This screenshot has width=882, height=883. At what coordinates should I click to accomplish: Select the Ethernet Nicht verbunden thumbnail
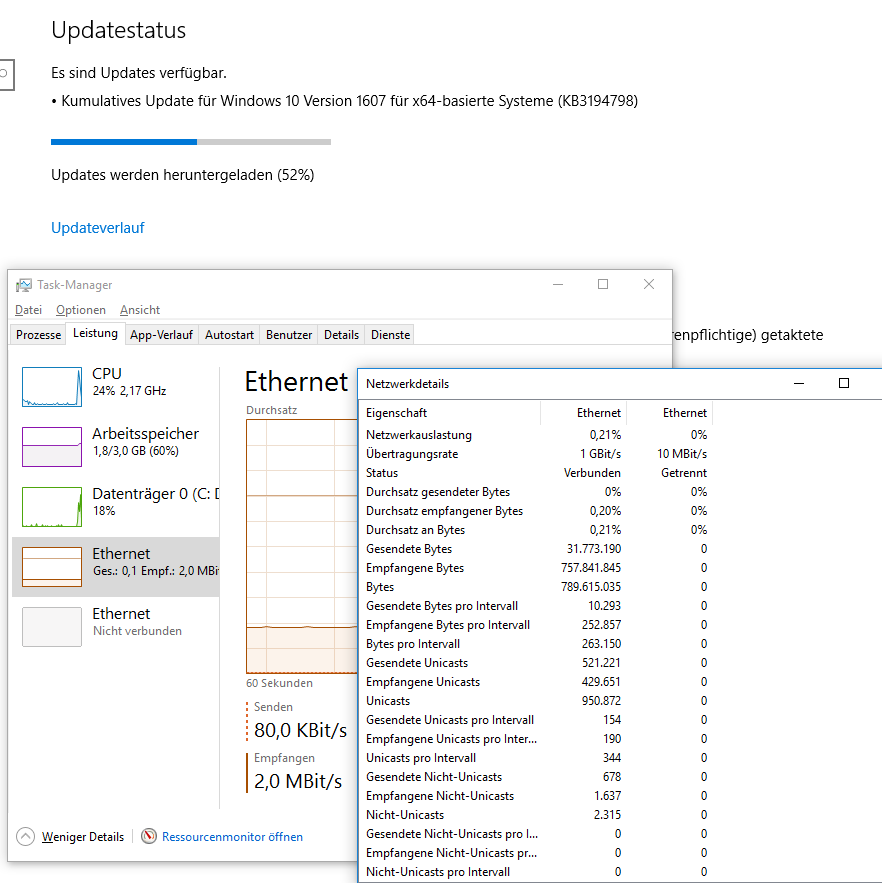coord(52,627)
